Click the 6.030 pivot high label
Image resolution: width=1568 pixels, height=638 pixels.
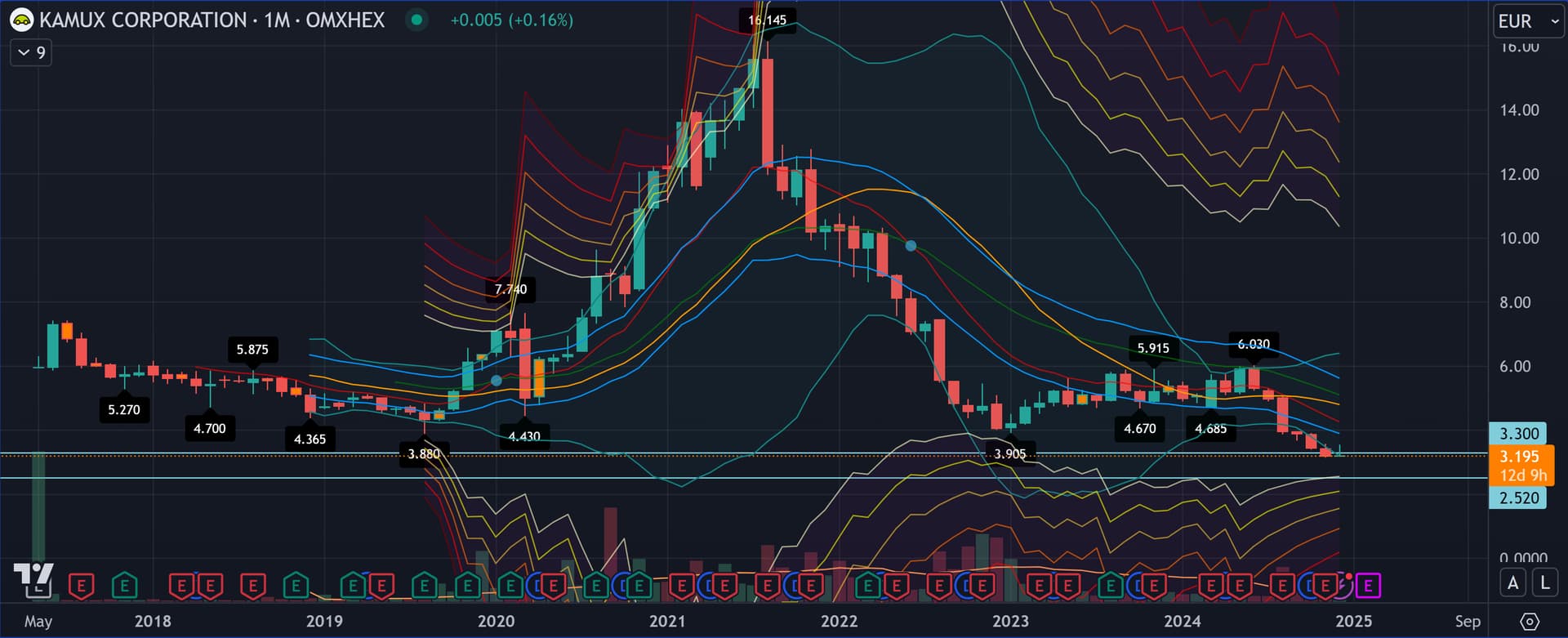coord(1254,344)
